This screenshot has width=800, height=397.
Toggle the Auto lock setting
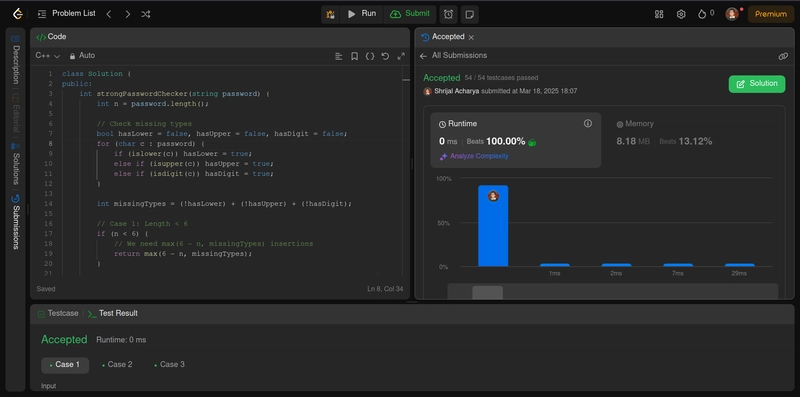(82, 56)
